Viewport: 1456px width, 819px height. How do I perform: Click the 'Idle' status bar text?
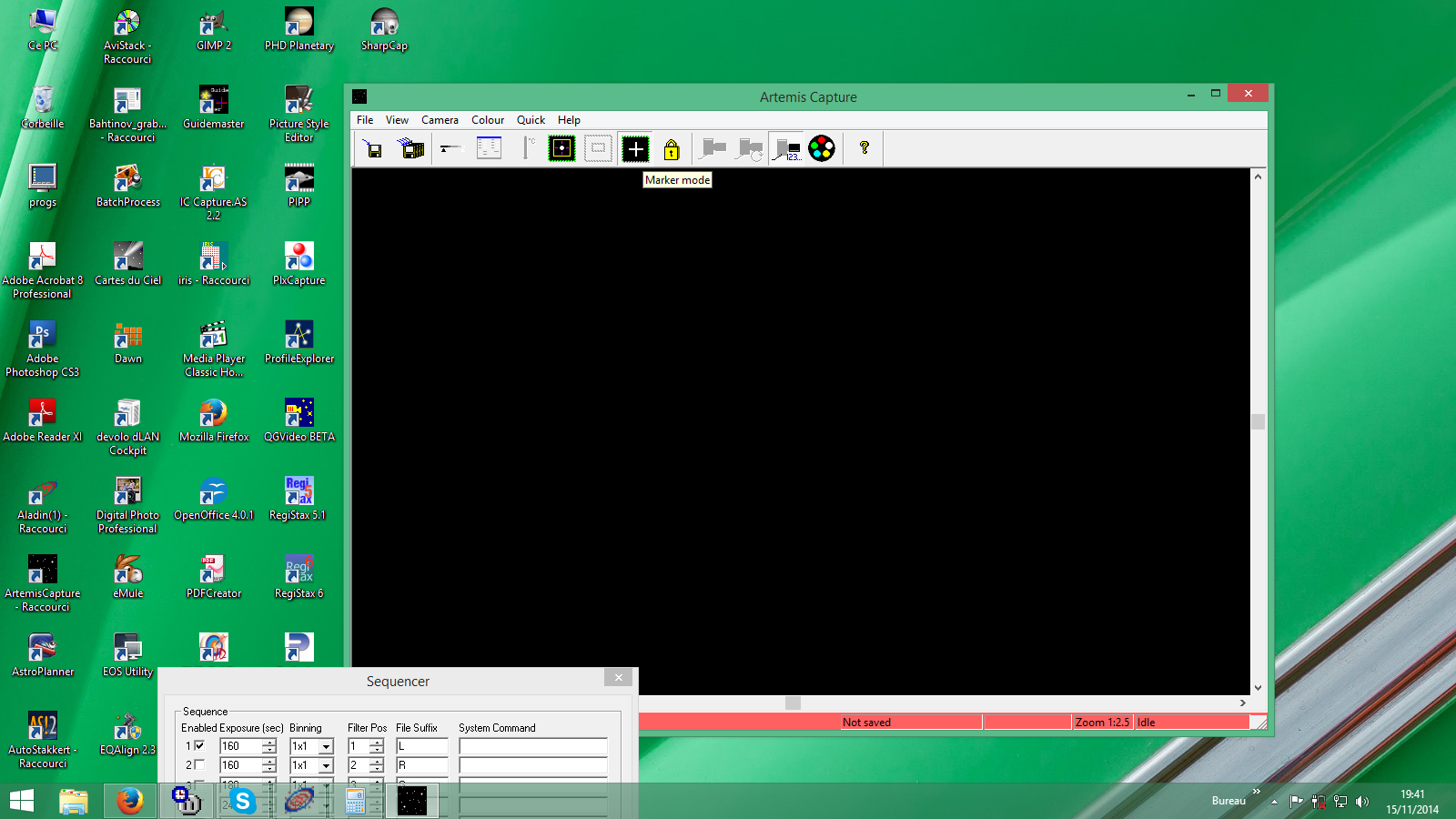(1146, 723)
